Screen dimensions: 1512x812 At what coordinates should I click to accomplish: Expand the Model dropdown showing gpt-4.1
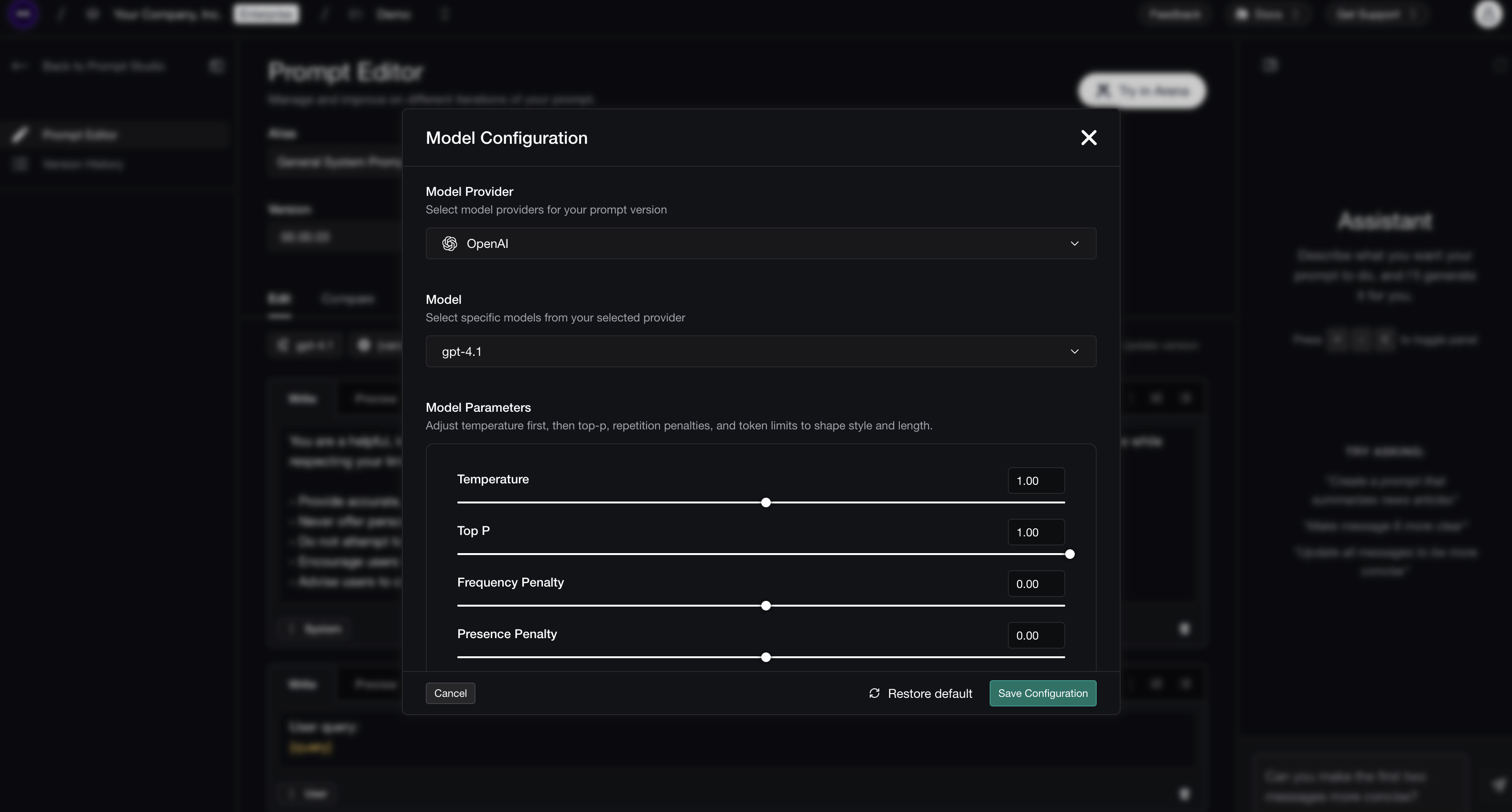point(761,352)
